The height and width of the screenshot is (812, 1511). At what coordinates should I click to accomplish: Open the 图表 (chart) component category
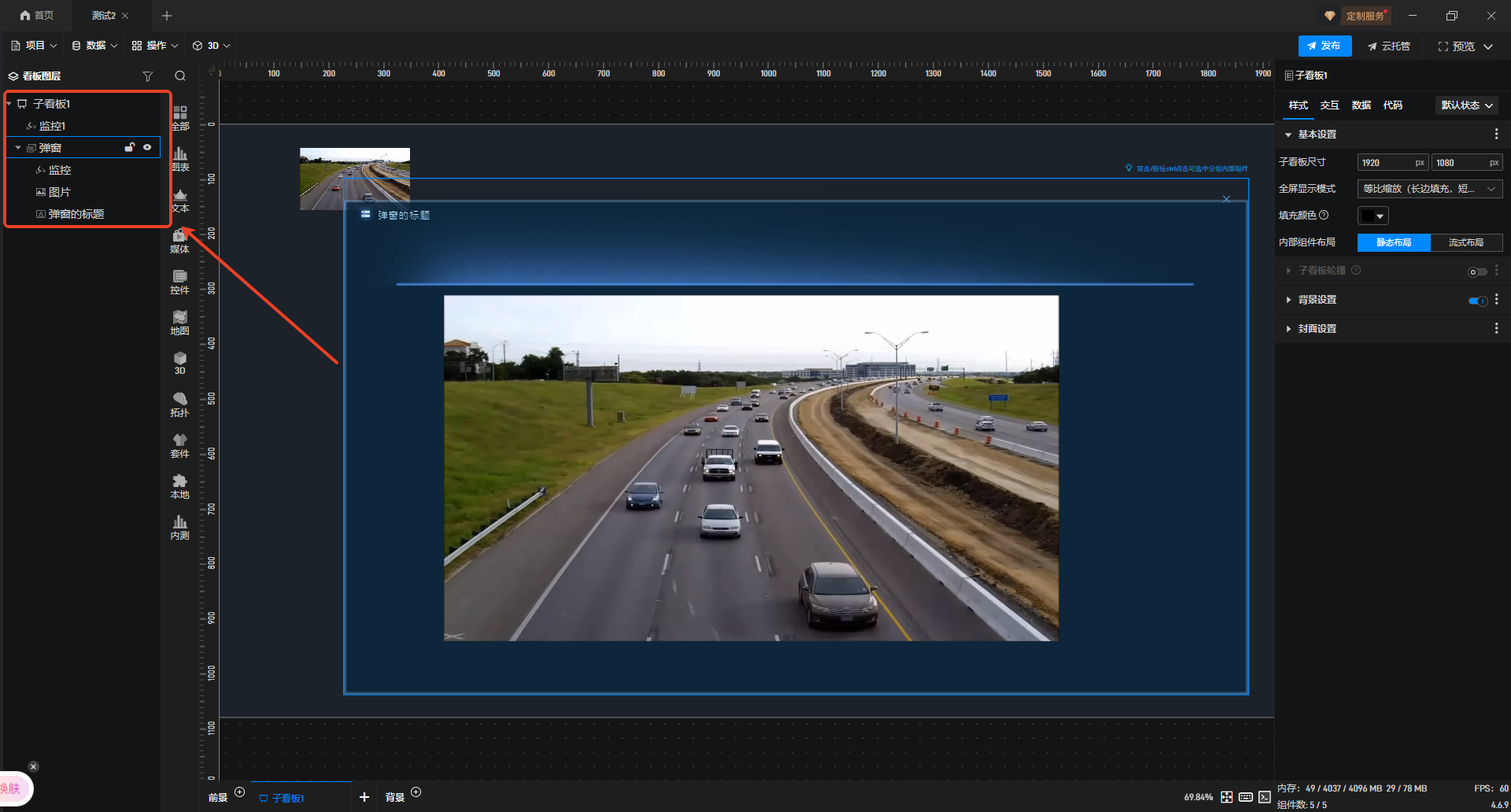tap(180, 159)
